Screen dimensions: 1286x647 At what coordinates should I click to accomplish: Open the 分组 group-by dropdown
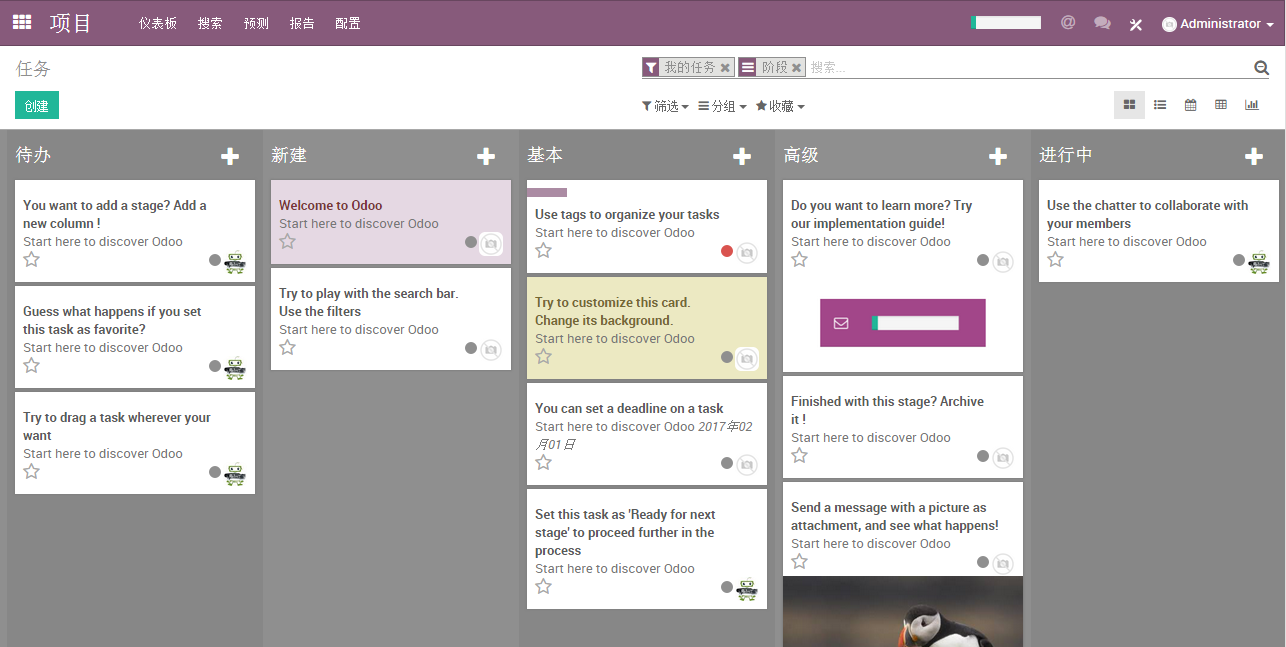coord(722,106)
